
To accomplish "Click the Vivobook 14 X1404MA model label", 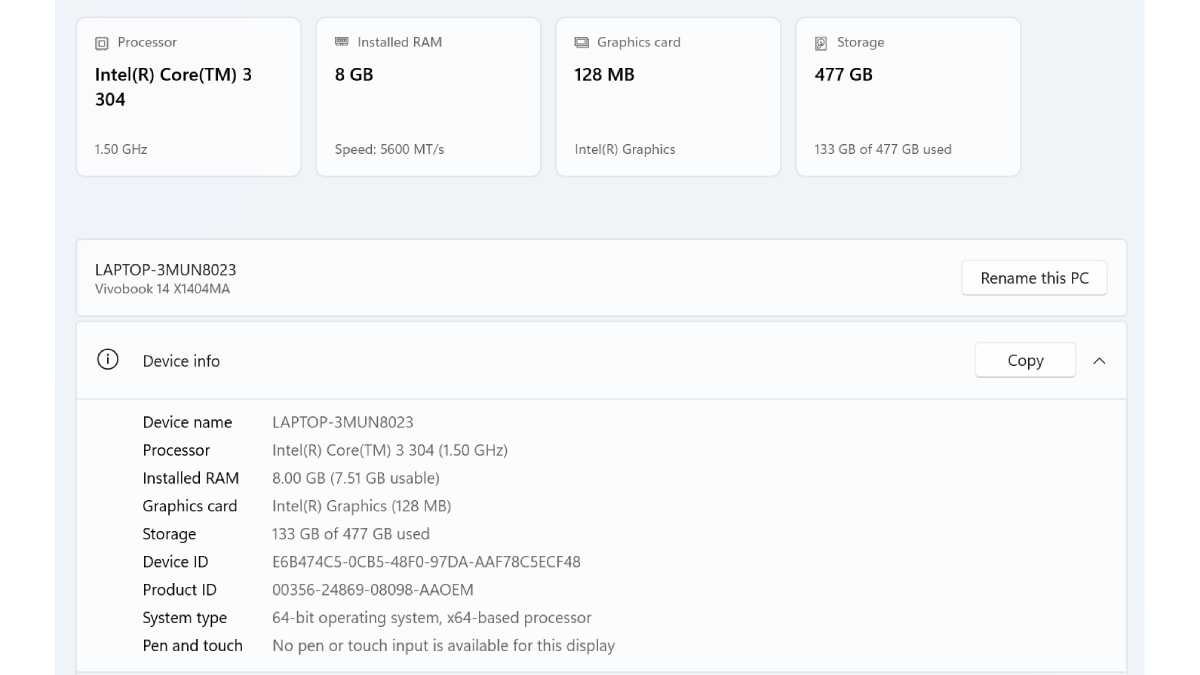I will [163, 289].
